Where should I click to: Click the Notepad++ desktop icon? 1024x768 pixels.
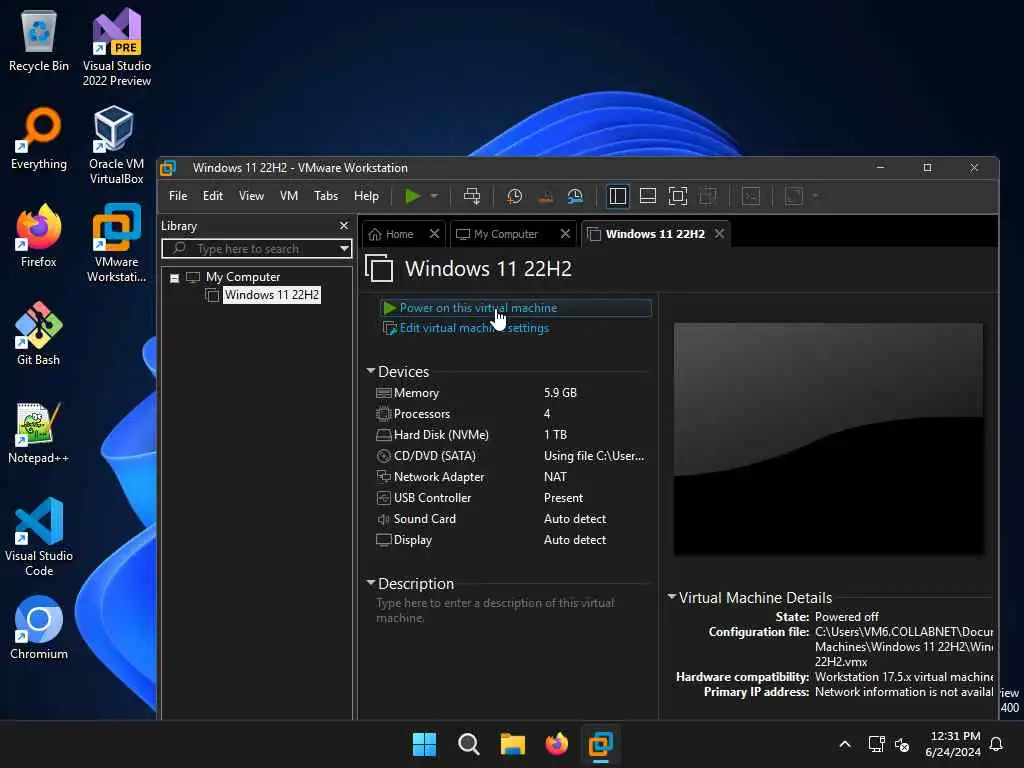click(x=39, y=432)
